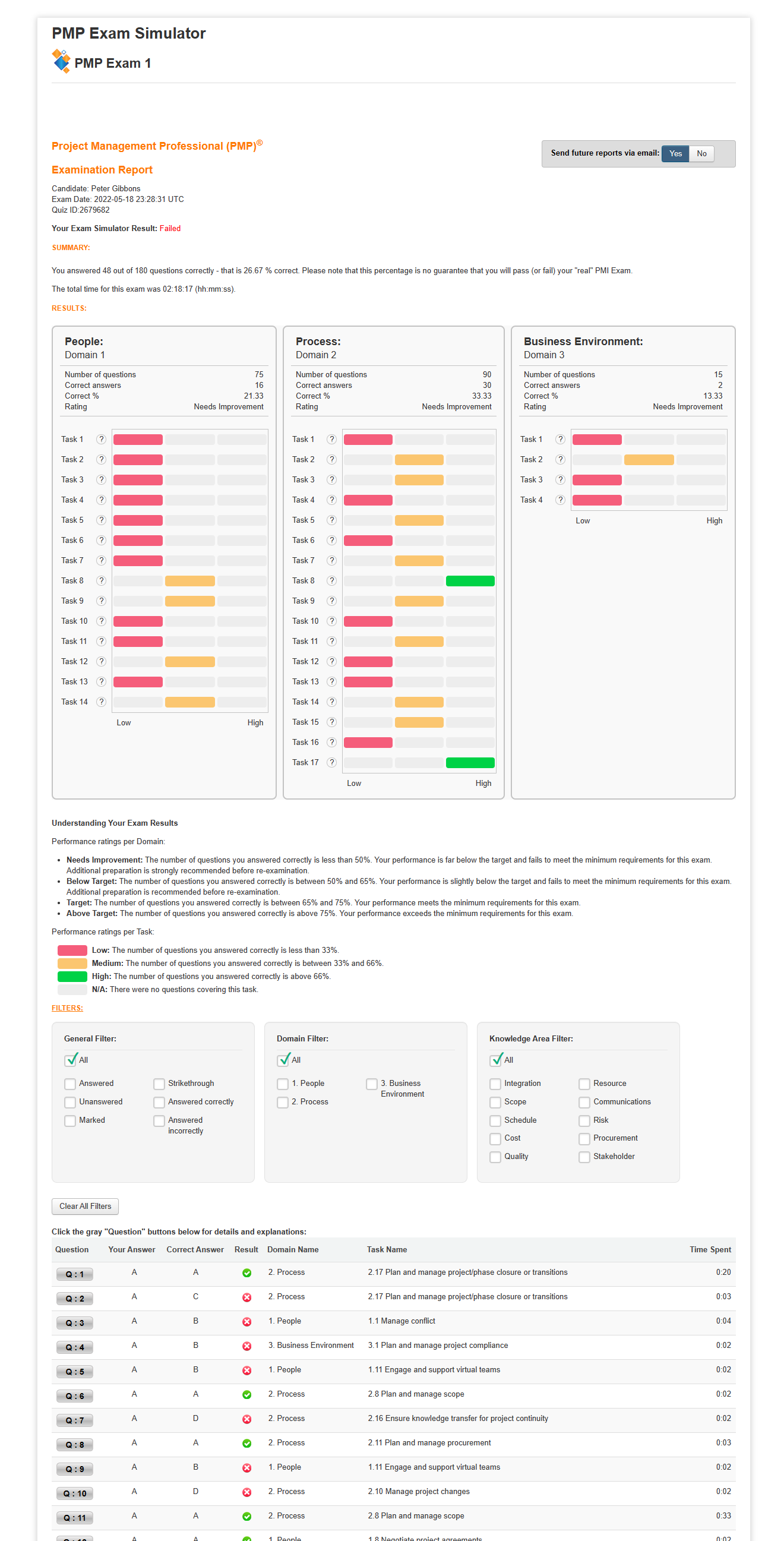Check the 2. Process domain checkbox
This screenshot has width=784, height=1541.
283,1103
